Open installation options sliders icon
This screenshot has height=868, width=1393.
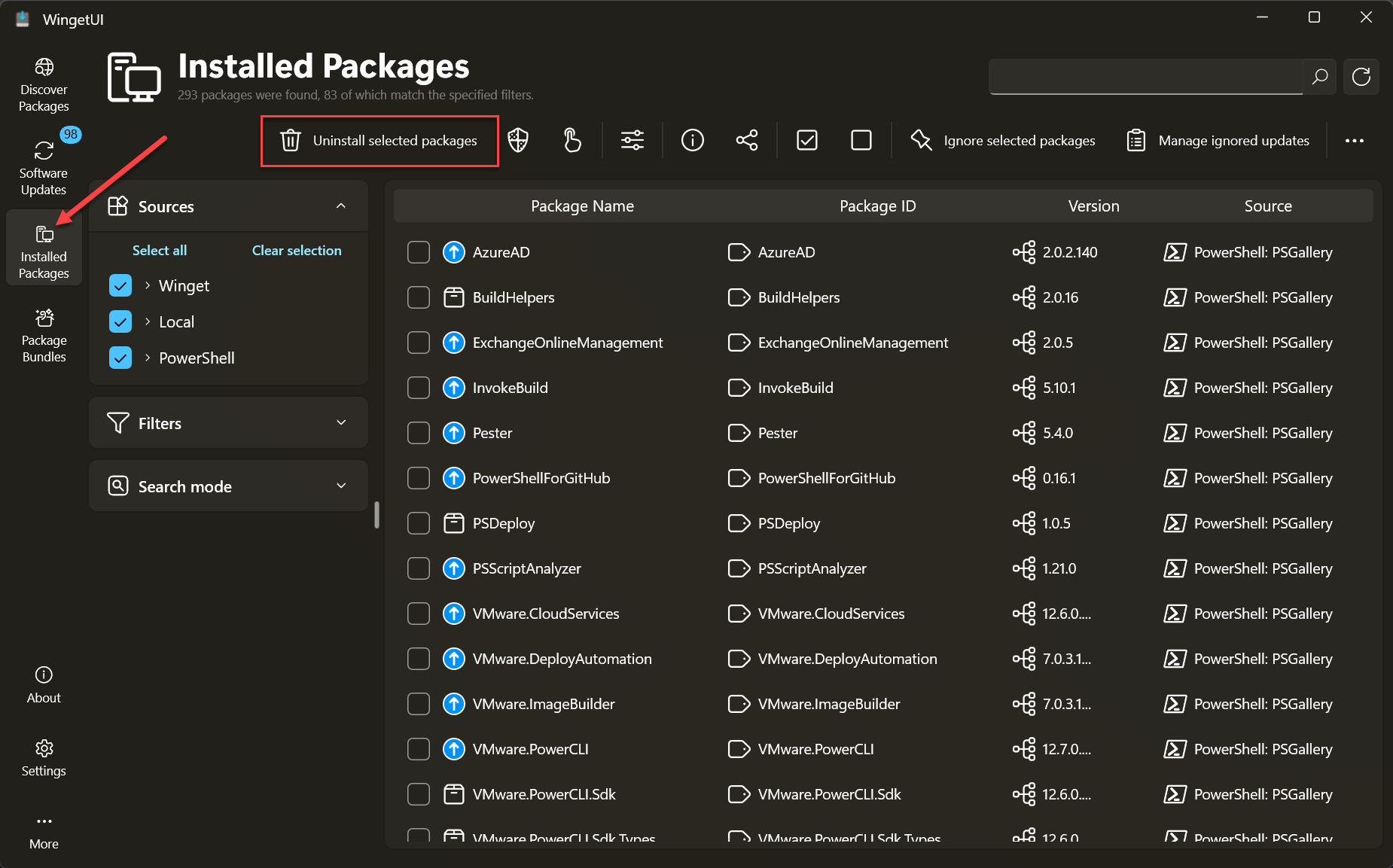coord(632,141)
